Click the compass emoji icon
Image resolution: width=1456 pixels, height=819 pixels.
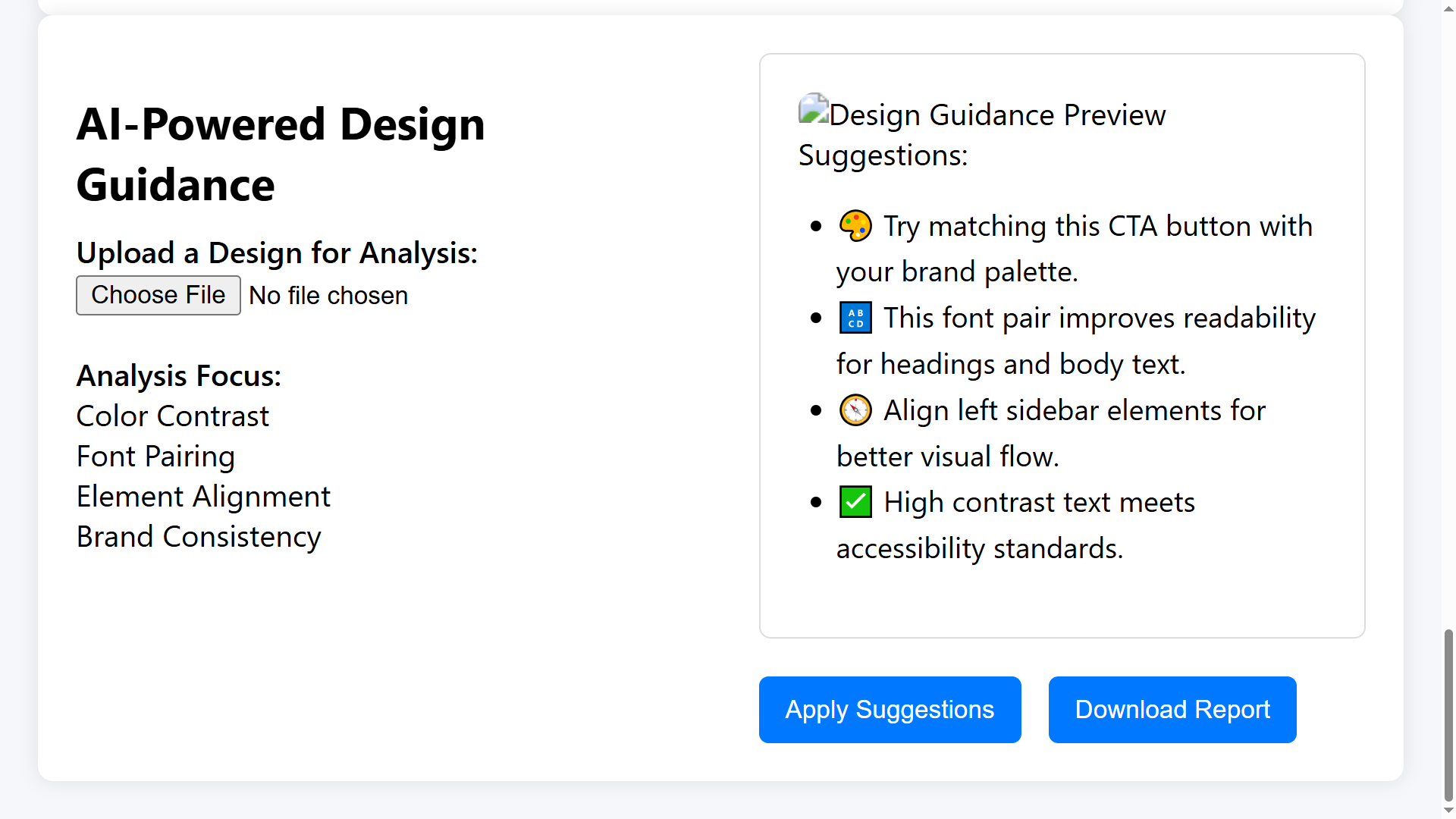coord(855,410)
